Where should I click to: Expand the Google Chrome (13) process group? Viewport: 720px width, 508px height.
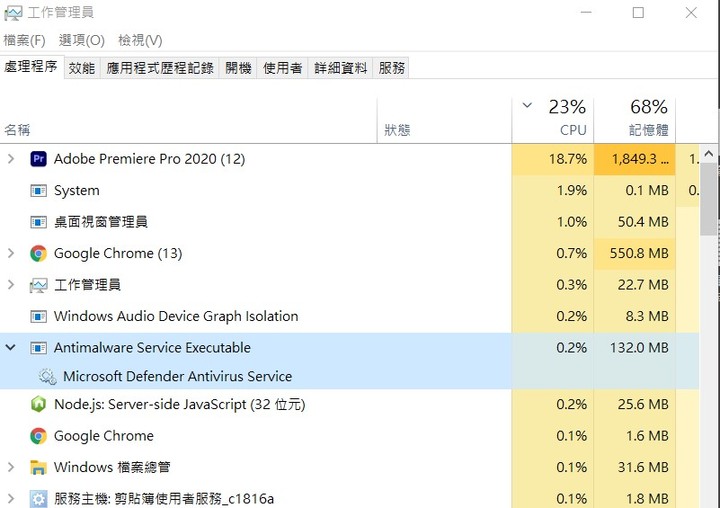[x=11, y=254]
